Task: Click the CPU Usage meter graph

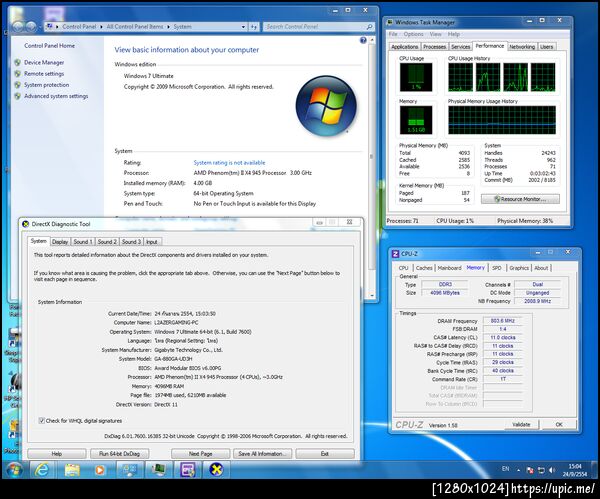Action: click(x=416, y=78)
